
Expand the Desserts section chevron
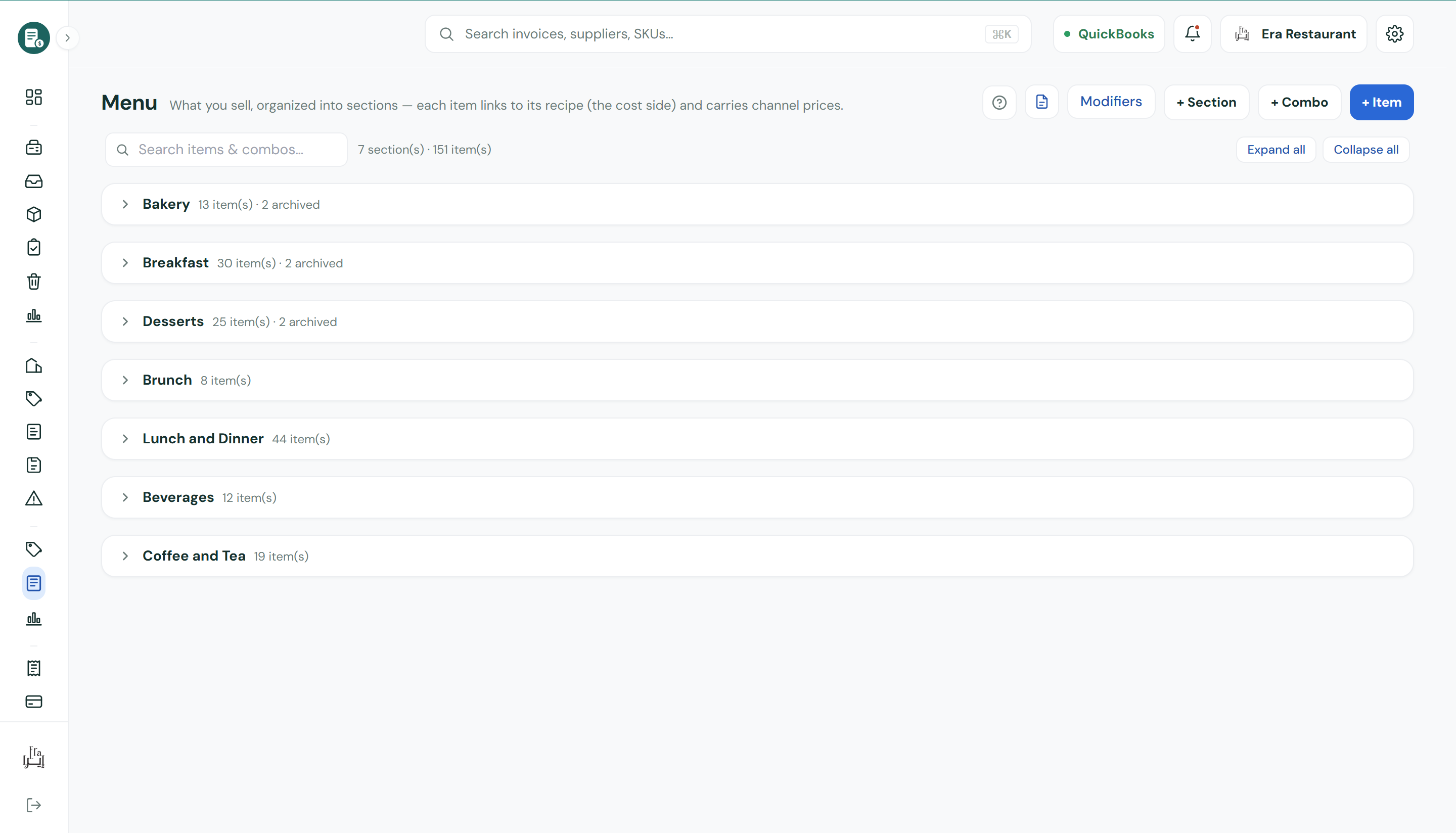coord(125,321)
